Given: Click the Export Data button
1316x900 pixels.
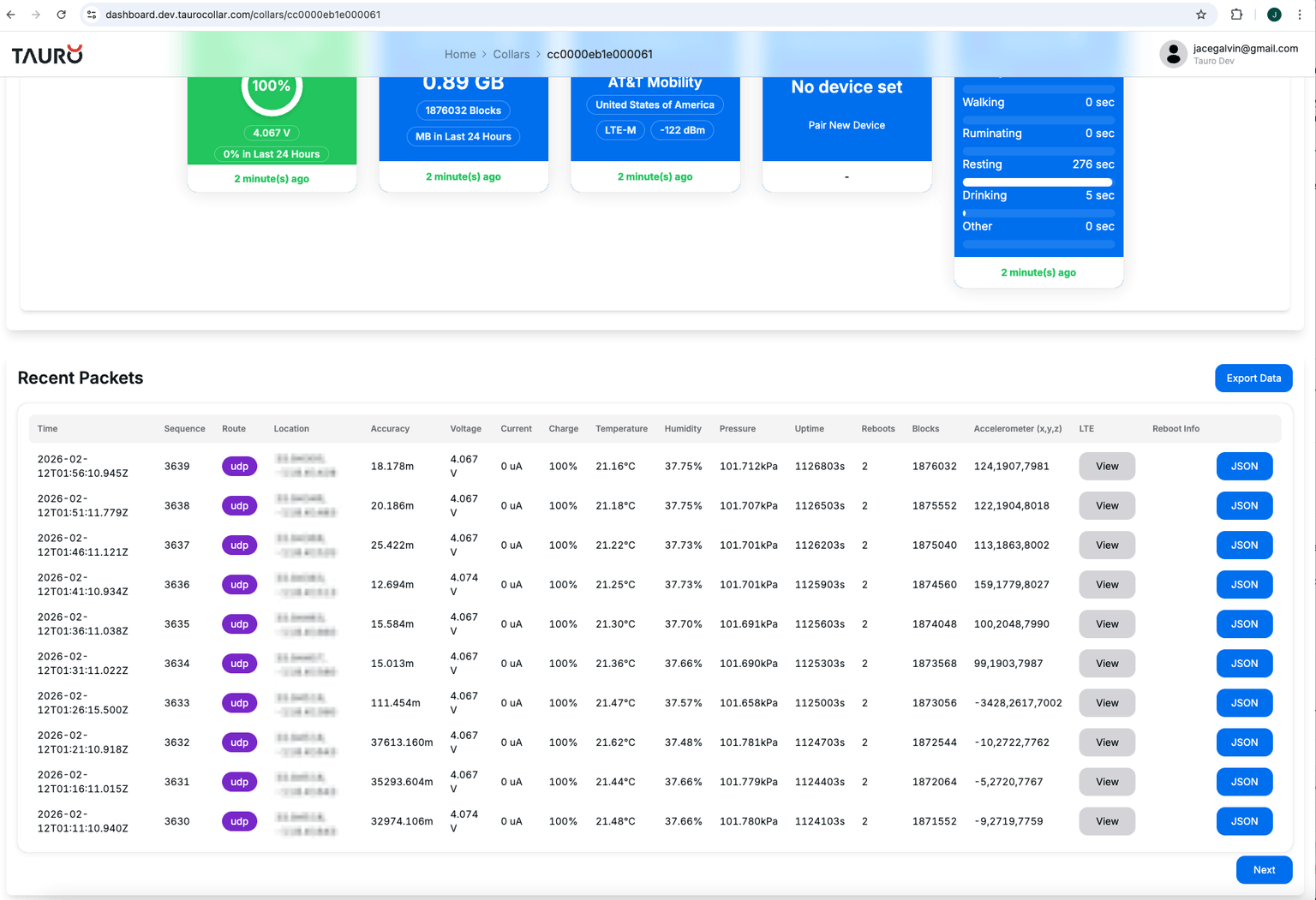Looking at the screenshot, I should point(1253,378).
